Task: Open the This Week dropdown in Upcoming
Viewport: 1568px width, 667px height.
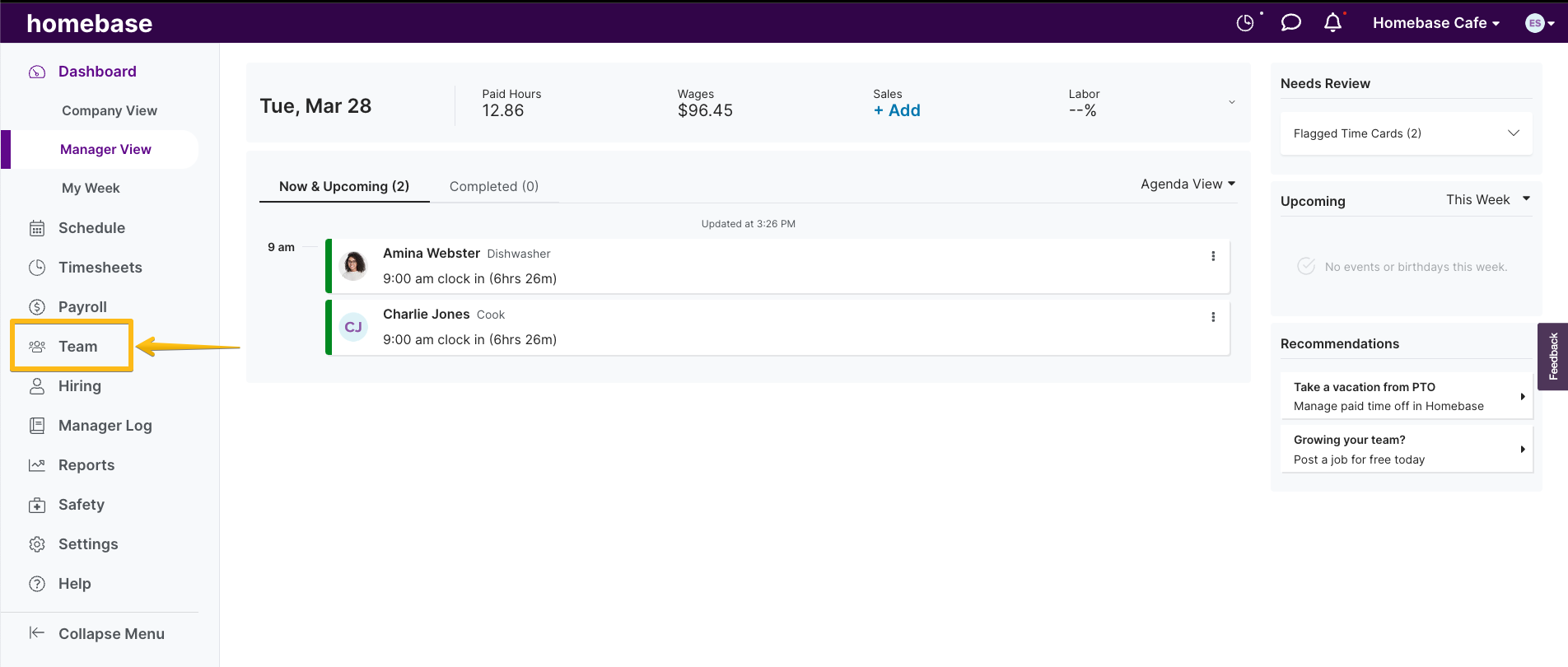Action: (x=1487, y=199)
